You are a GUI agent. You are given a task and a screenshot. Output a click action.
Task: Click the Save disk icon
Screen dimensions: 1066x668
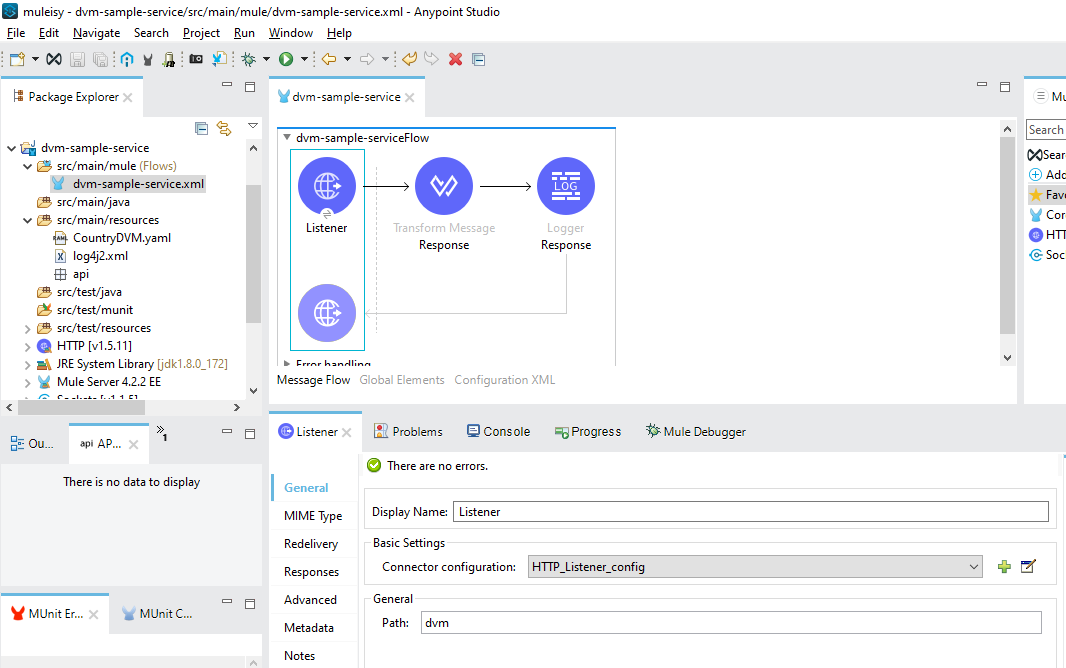tap(78, 59)
